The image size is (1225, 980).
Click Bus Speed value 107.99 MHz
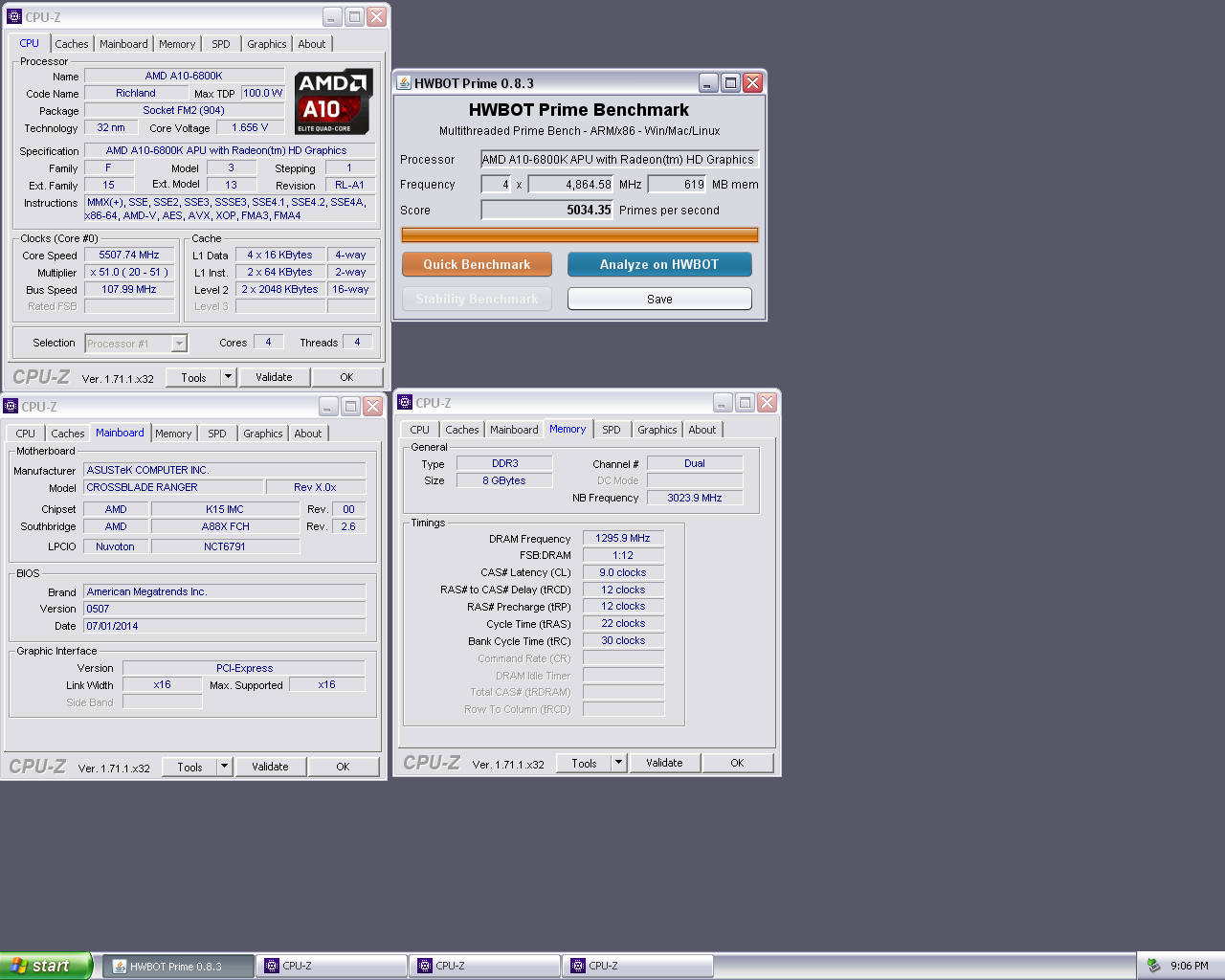(129, 290)
